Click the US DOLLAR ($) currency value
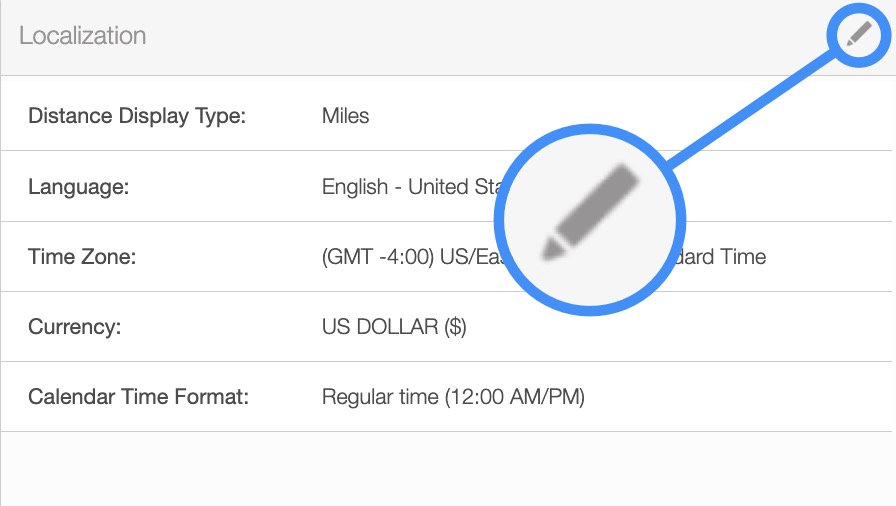The width and height of the screenshot is (896, 506). [x=394, y=327]
